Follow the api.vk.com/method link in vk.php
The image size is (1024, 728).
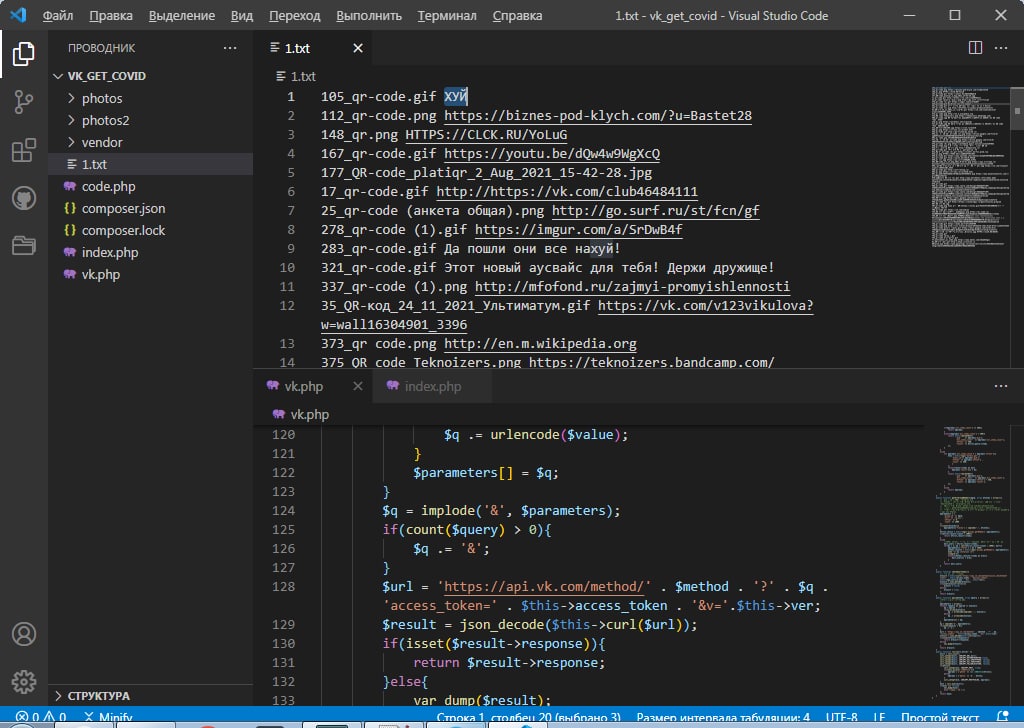click(x=544, y=586)
